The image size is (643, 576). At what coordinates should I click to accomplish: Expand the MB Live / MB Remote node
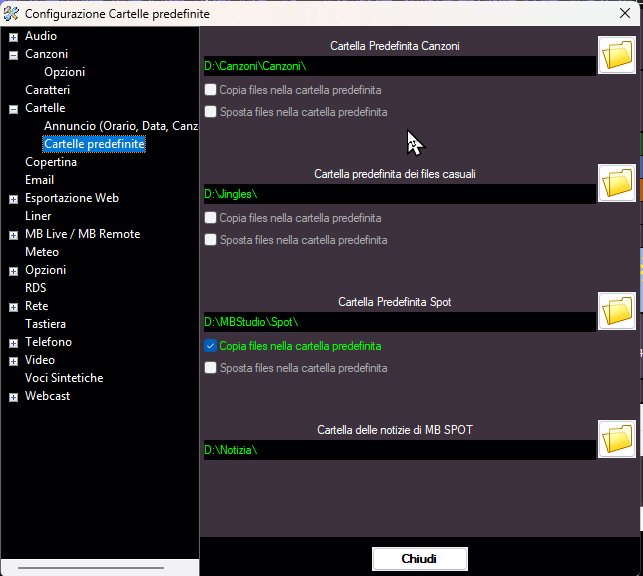coord(13,235)
